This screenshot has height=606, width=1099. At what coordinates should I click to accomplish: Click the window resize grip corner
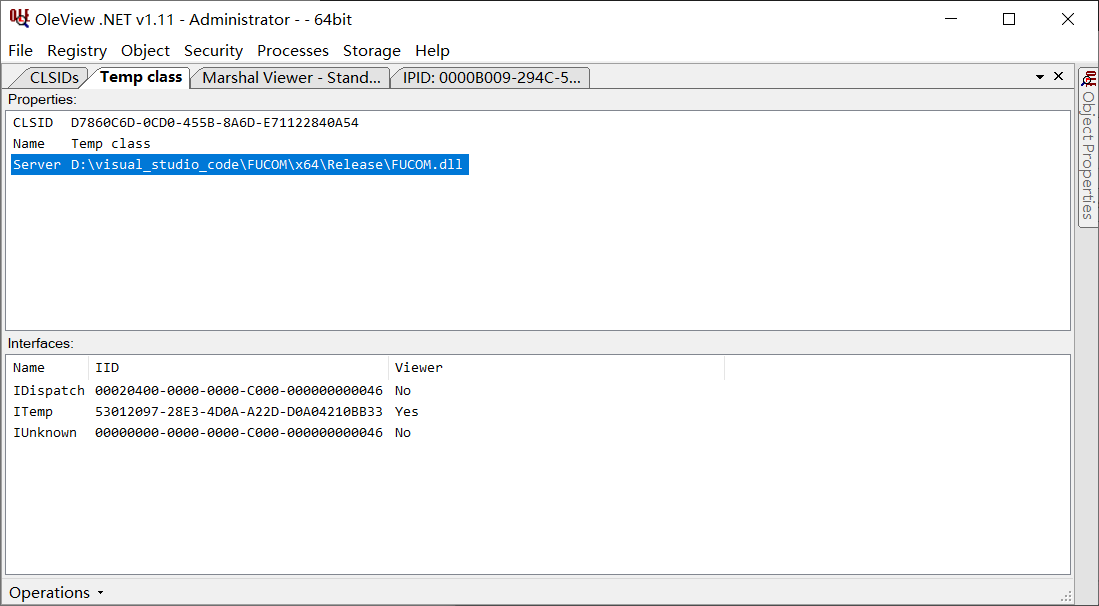(x=1066, y=595)
